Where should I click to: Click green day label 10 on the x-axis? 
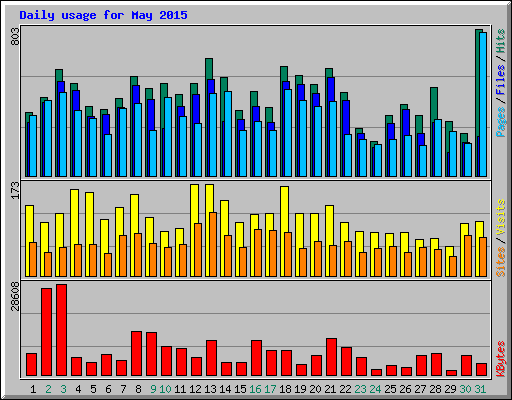coord(165,389)
